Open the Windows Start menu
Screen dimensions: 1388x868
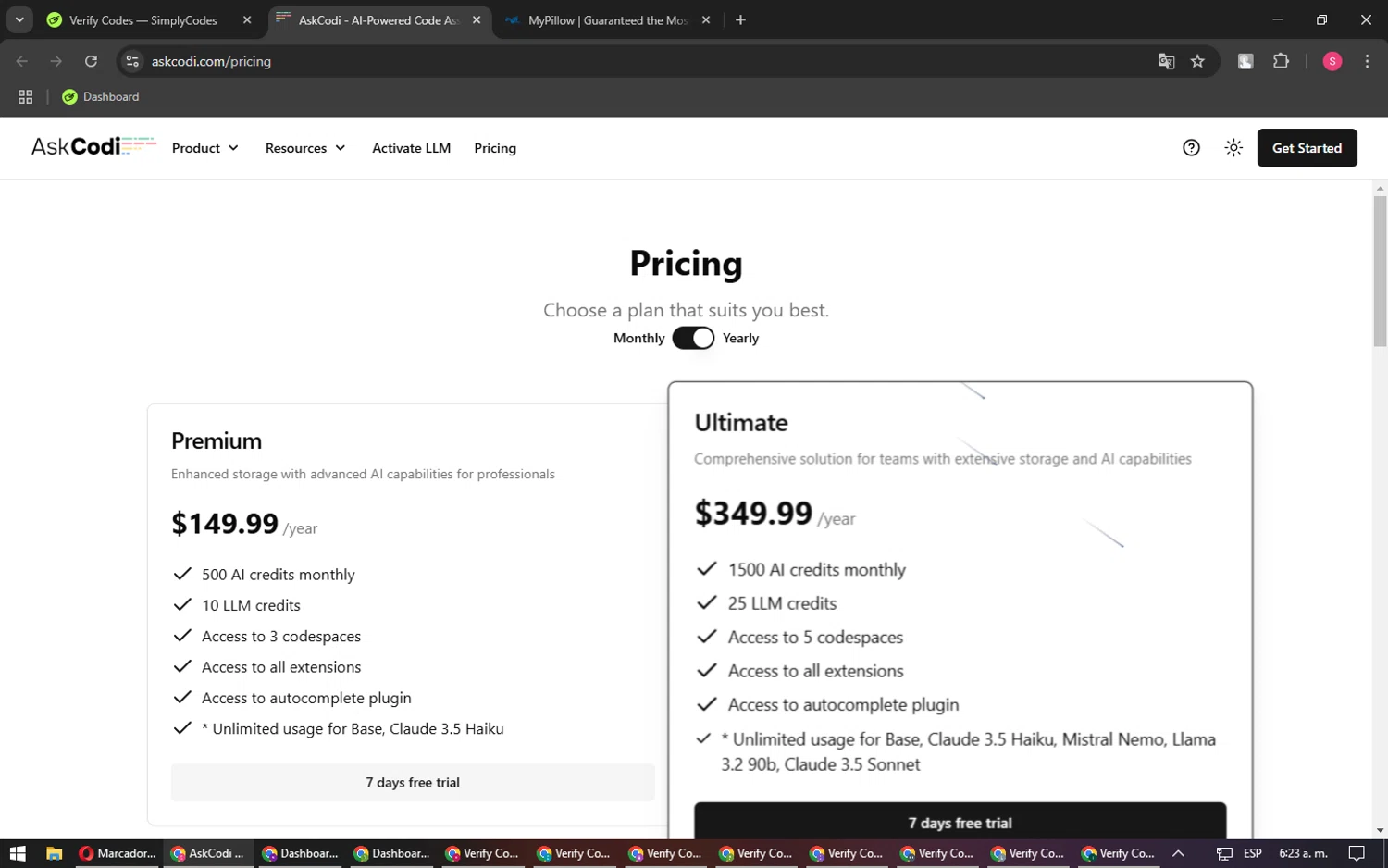(18, 853)
